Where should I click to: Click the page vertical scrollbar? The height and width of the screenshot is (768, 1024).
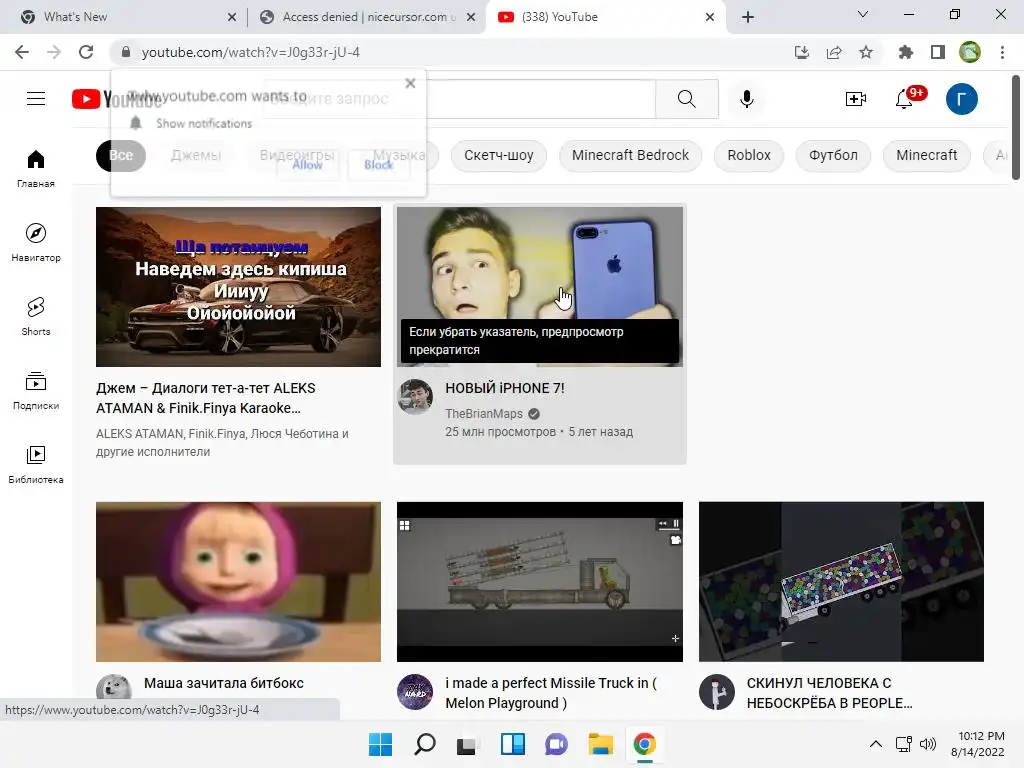(x=1016, y=127)
